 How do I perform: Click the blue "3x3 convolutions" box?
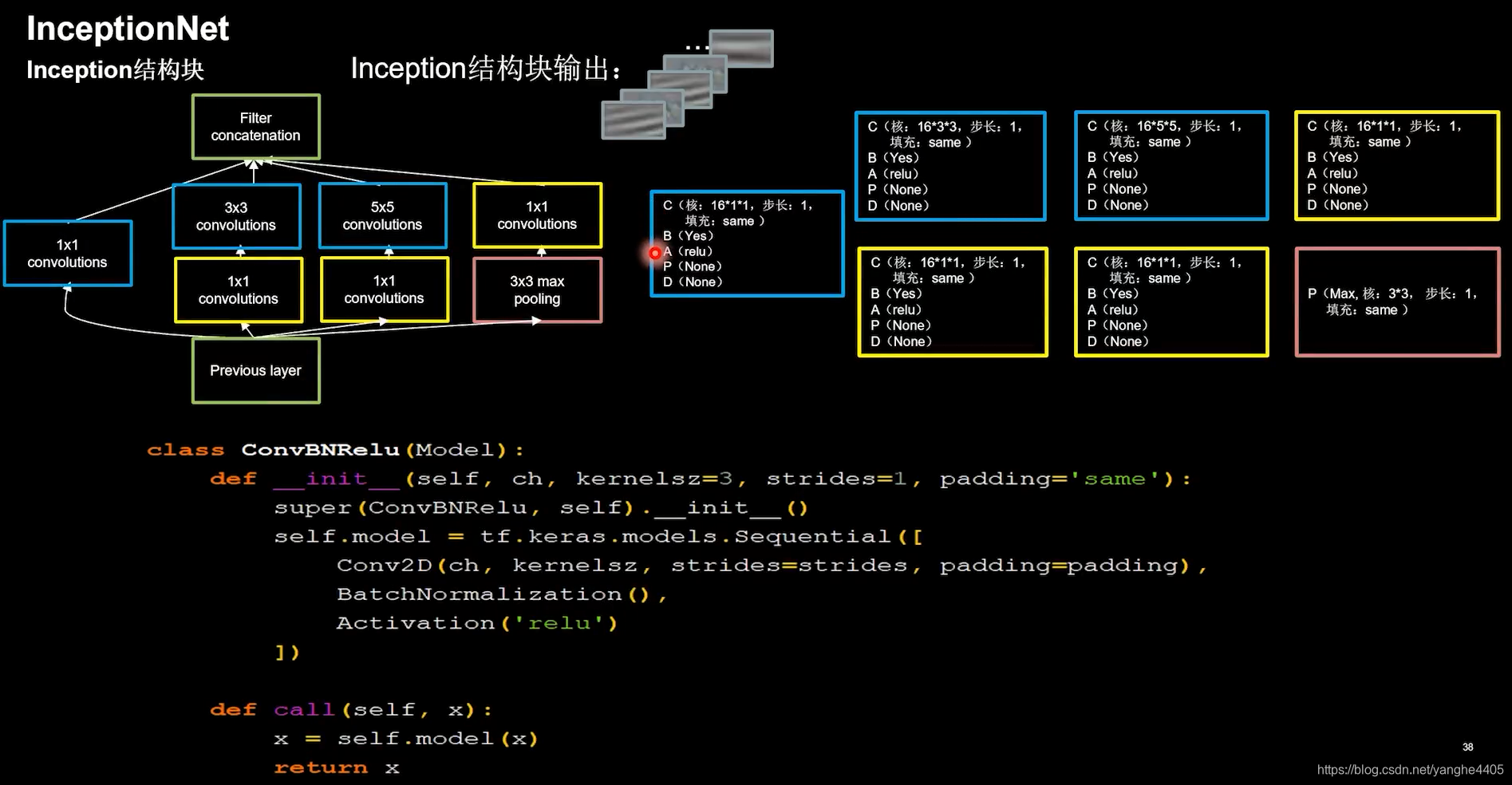236,216
